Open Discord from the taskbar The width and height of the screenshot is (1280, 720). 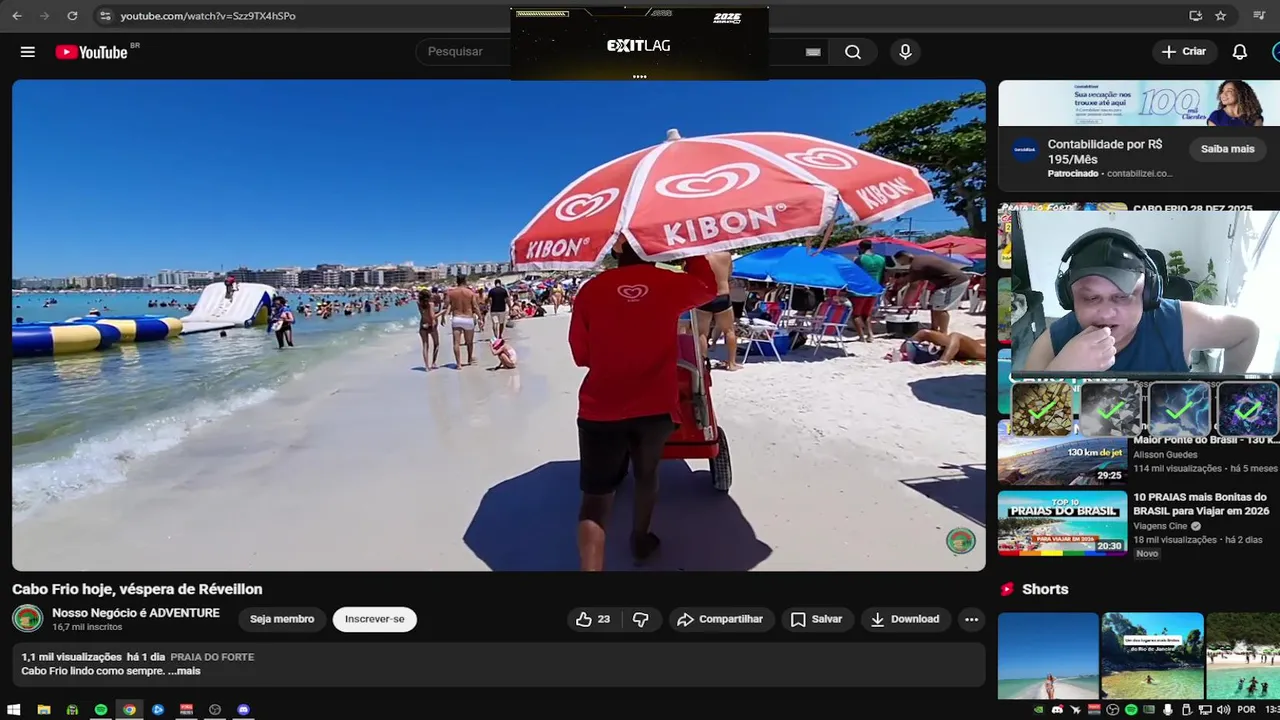243,710
